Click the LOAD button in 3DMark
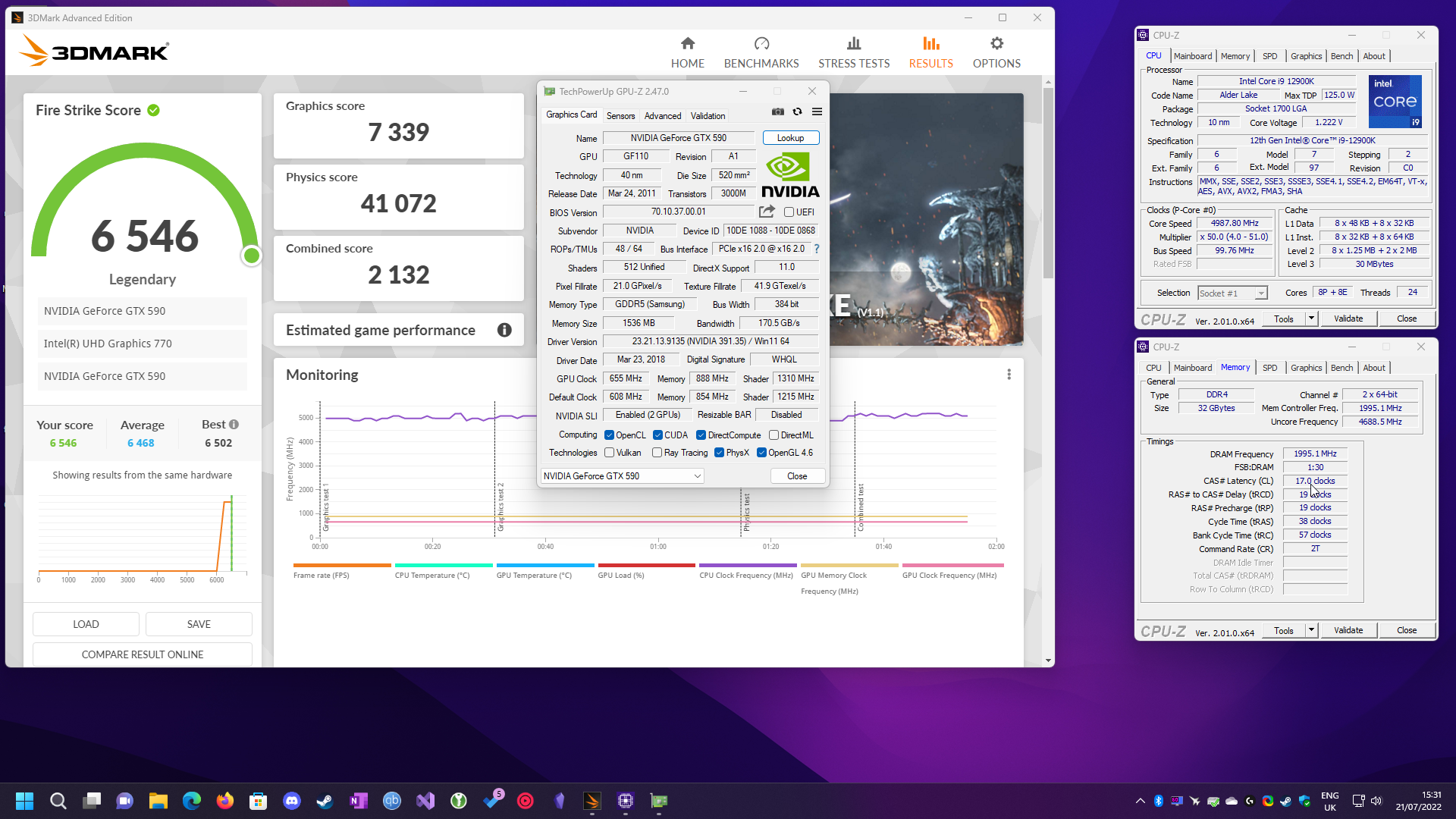 click(x=86, y=624)
